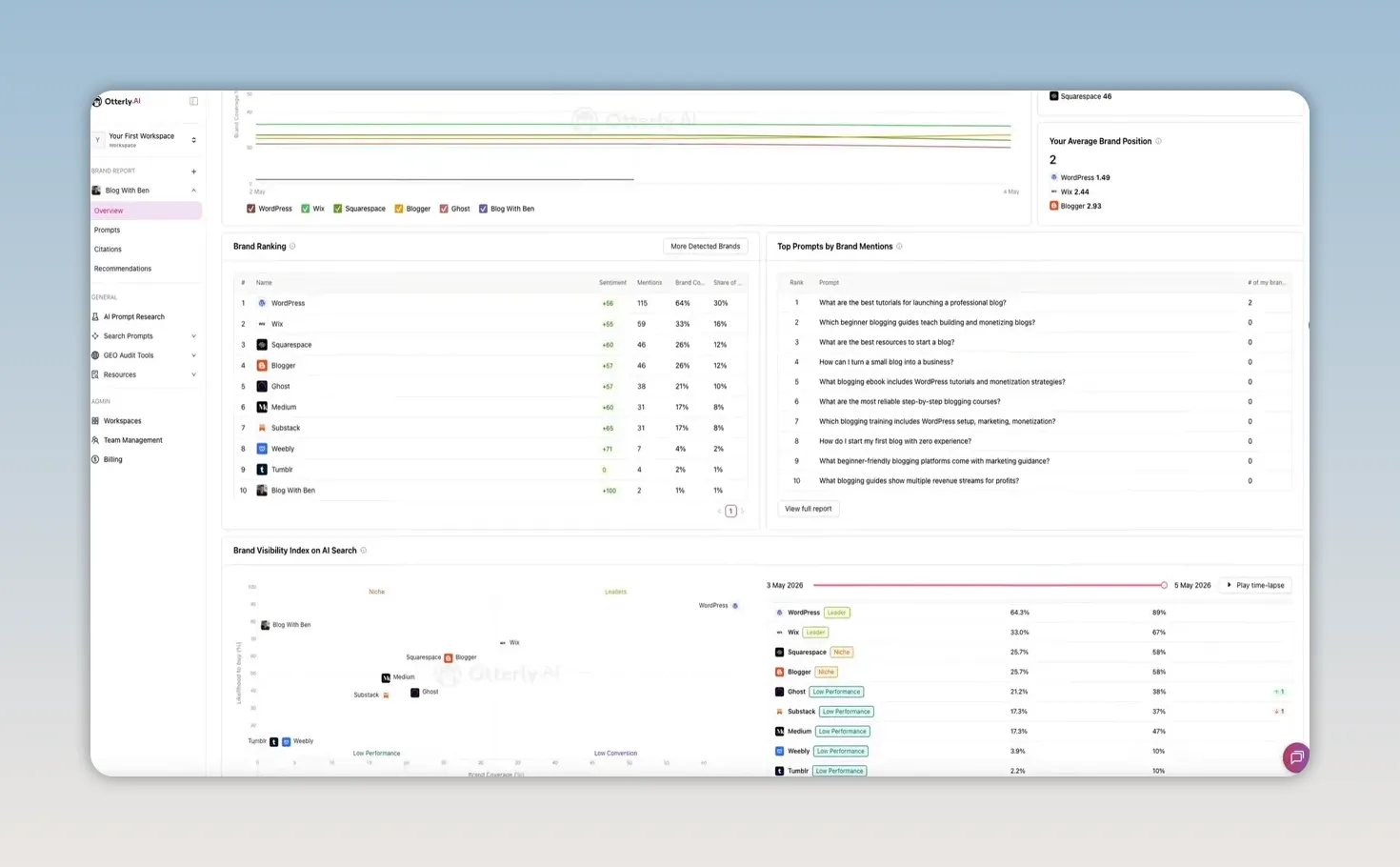Click the Play time-lapse button
1400x867 pixels.
tap(1255, 585)
